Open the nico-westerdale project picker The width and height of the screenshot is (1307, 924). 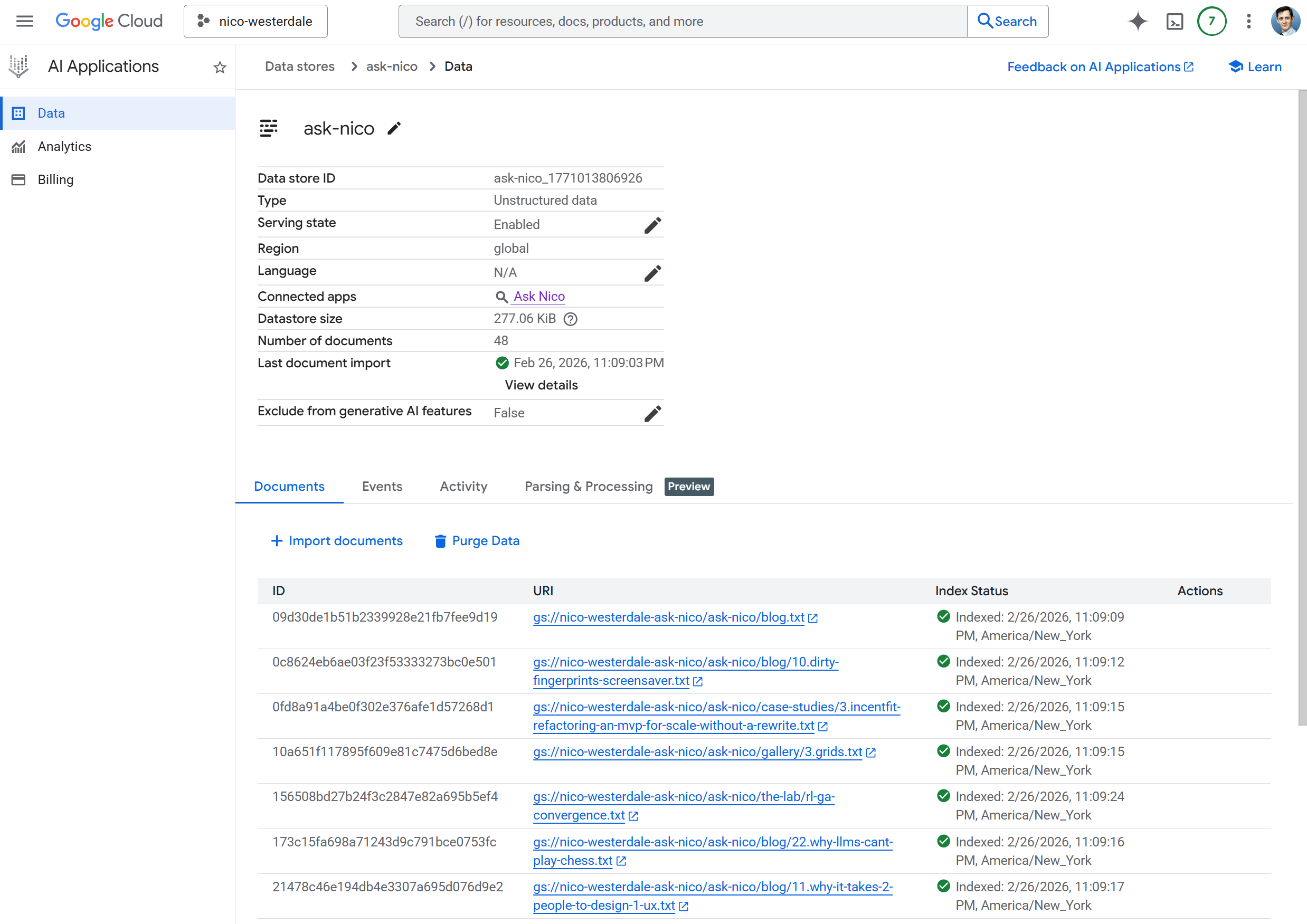255,21
